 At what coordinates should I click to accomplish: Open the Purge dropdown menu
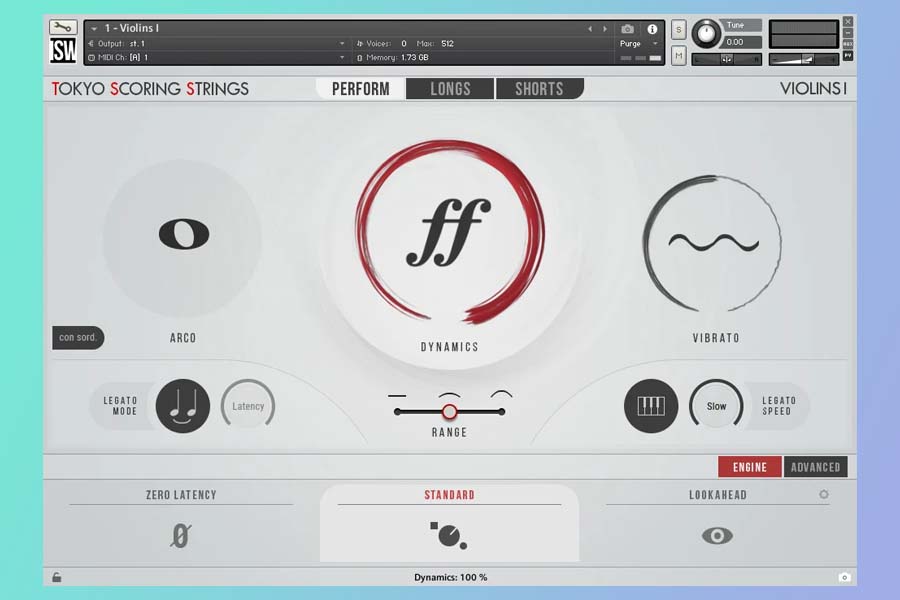(x=639, y=44)
